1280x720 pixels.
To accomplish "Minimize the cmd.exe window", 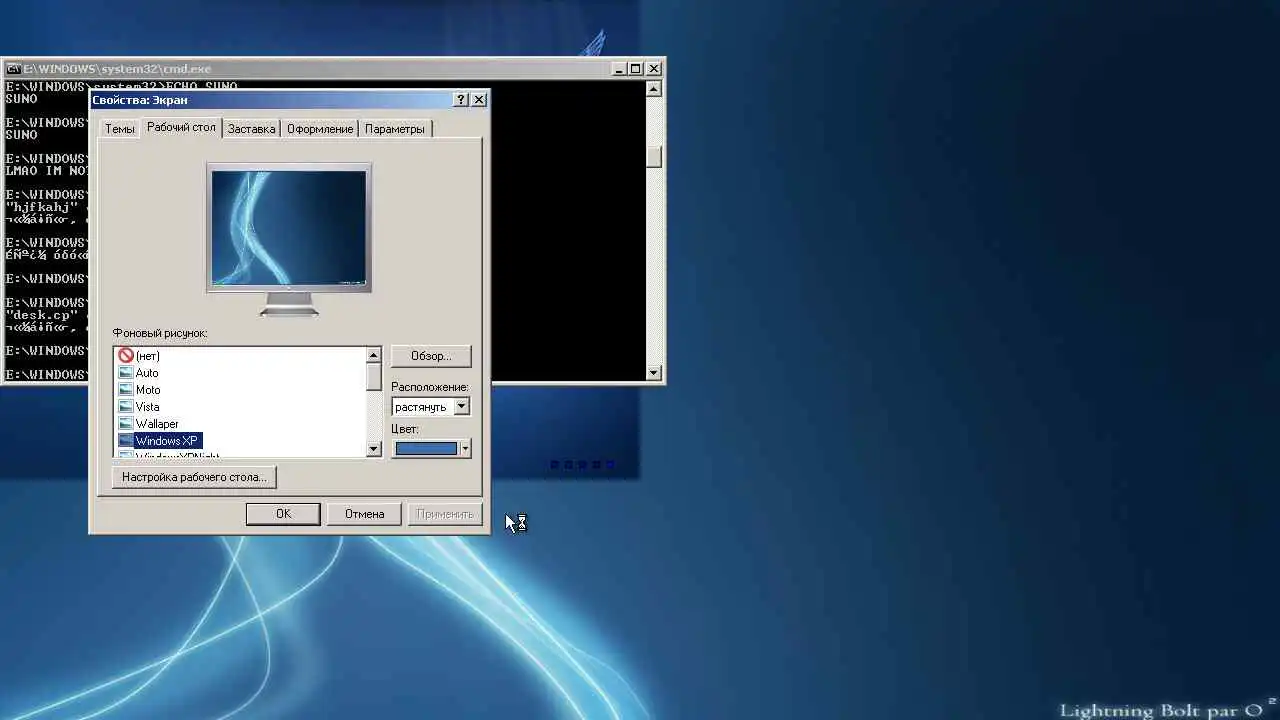I will 618,69.
